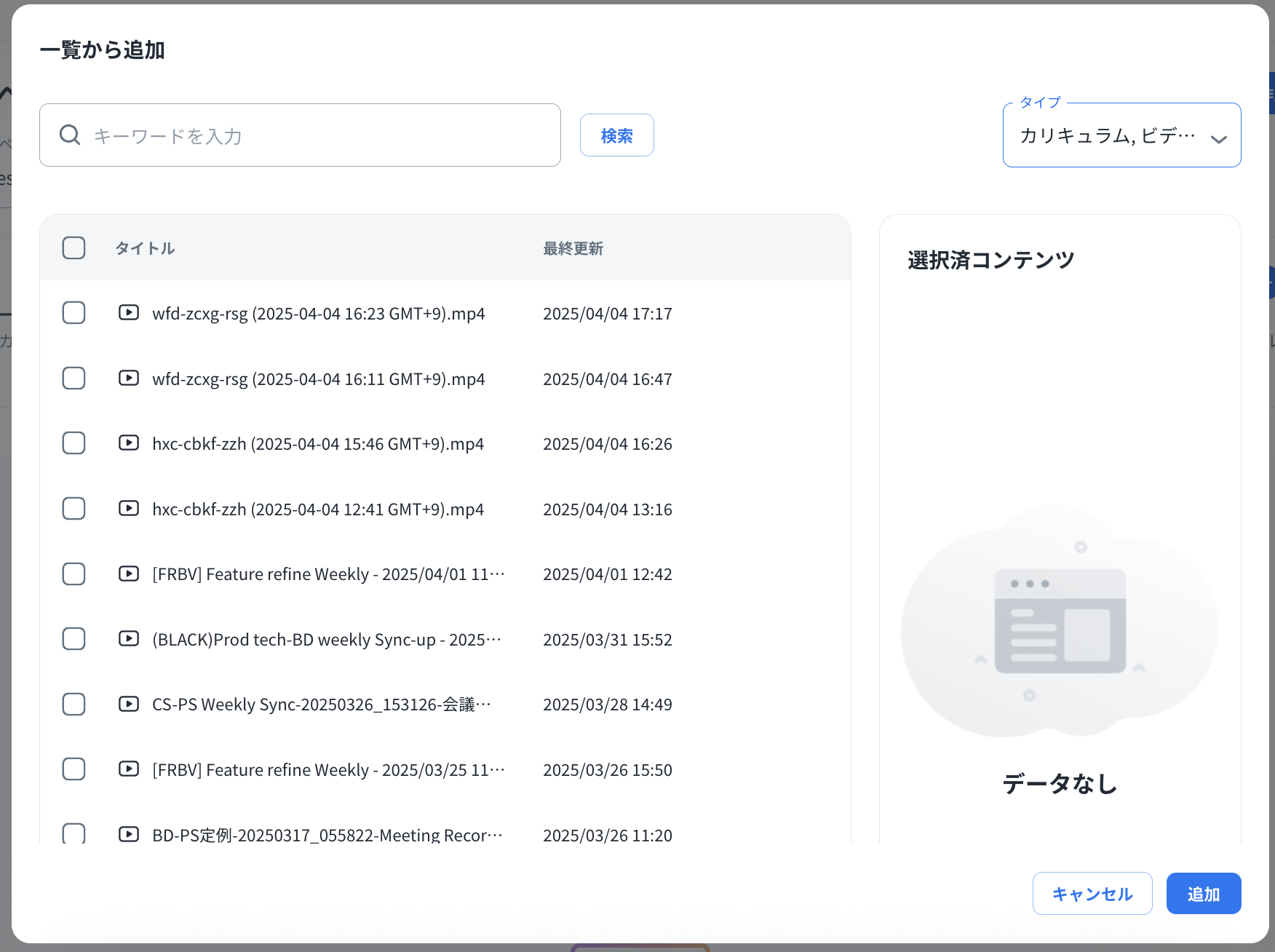Click the magnifying glass search icon

(x=70, y=135)
